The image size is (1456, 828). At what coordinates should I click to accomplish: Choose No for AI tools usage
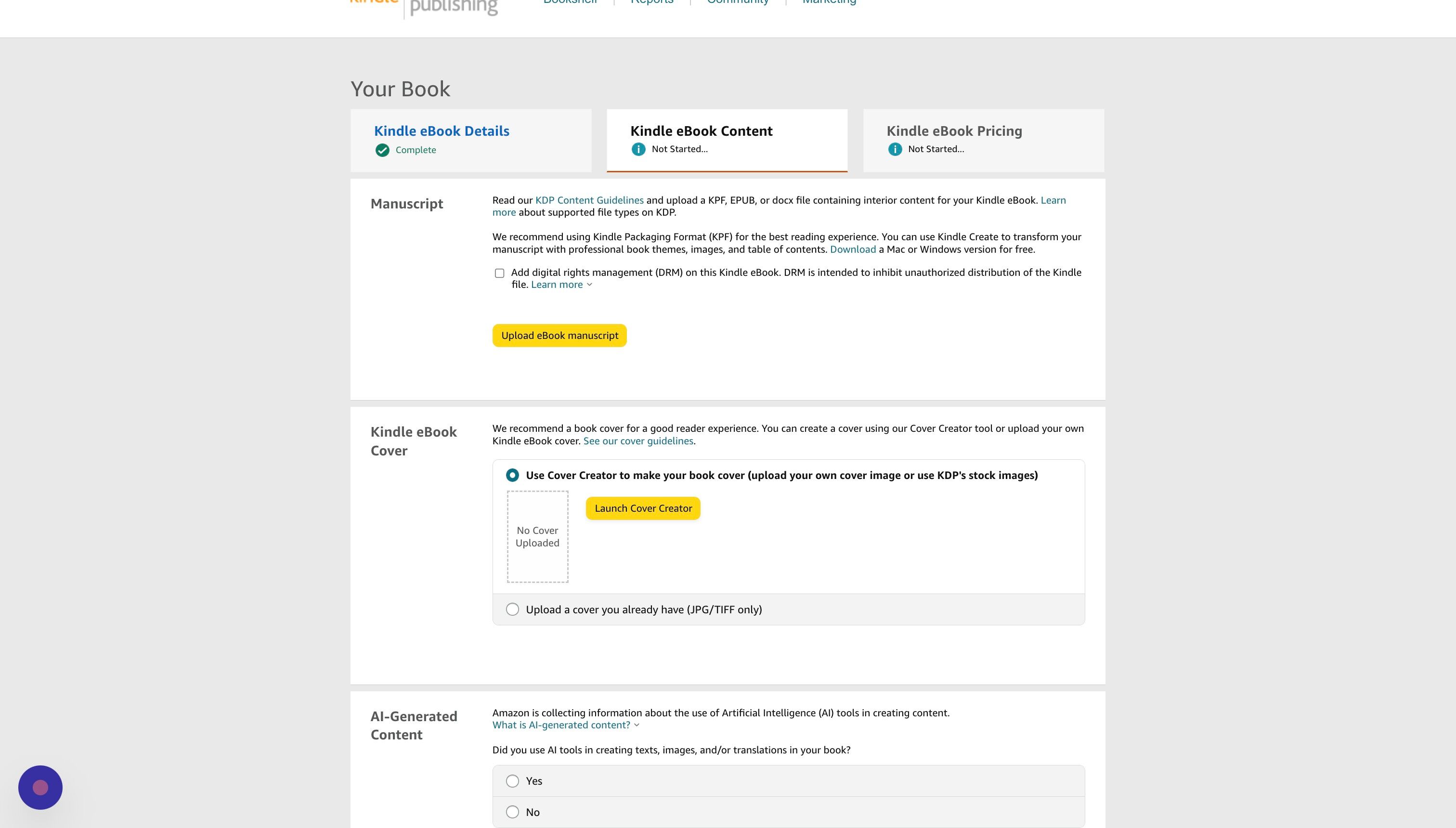(x=512, y=812)
